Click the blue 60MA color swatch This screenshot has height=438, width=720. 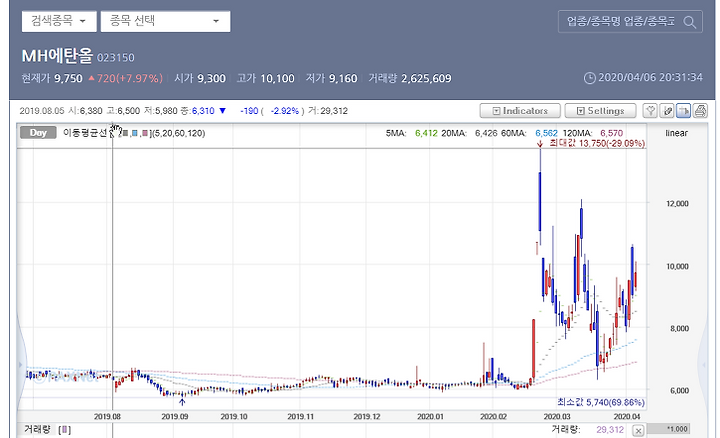point(135,133)
